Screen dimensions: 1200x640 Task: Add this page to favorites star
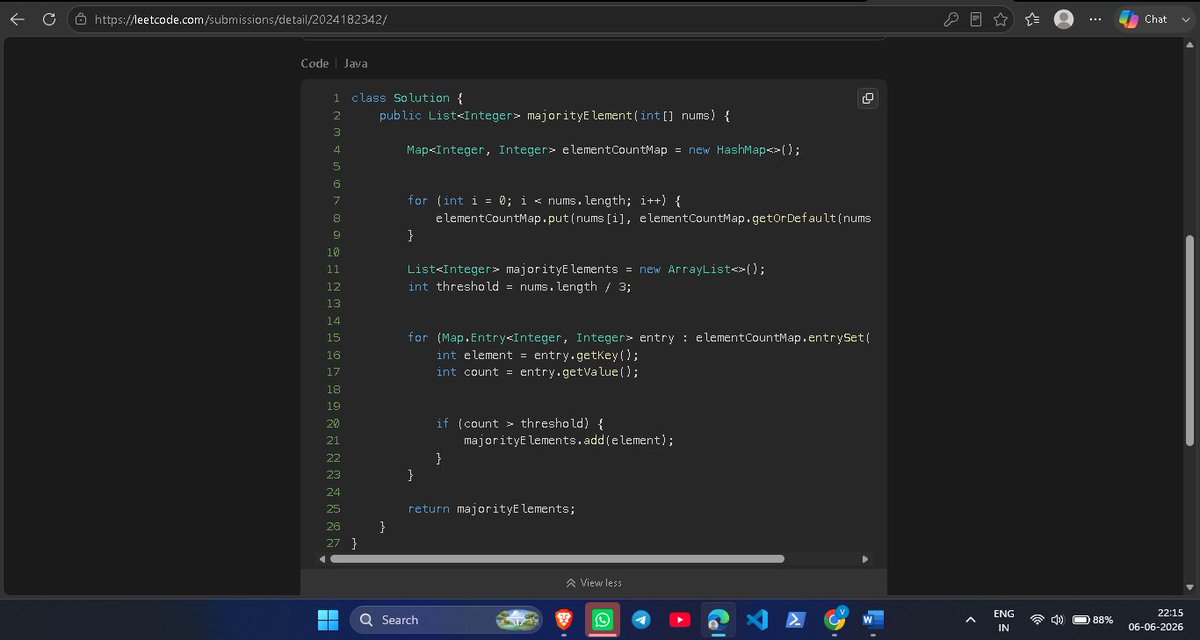1000,19
